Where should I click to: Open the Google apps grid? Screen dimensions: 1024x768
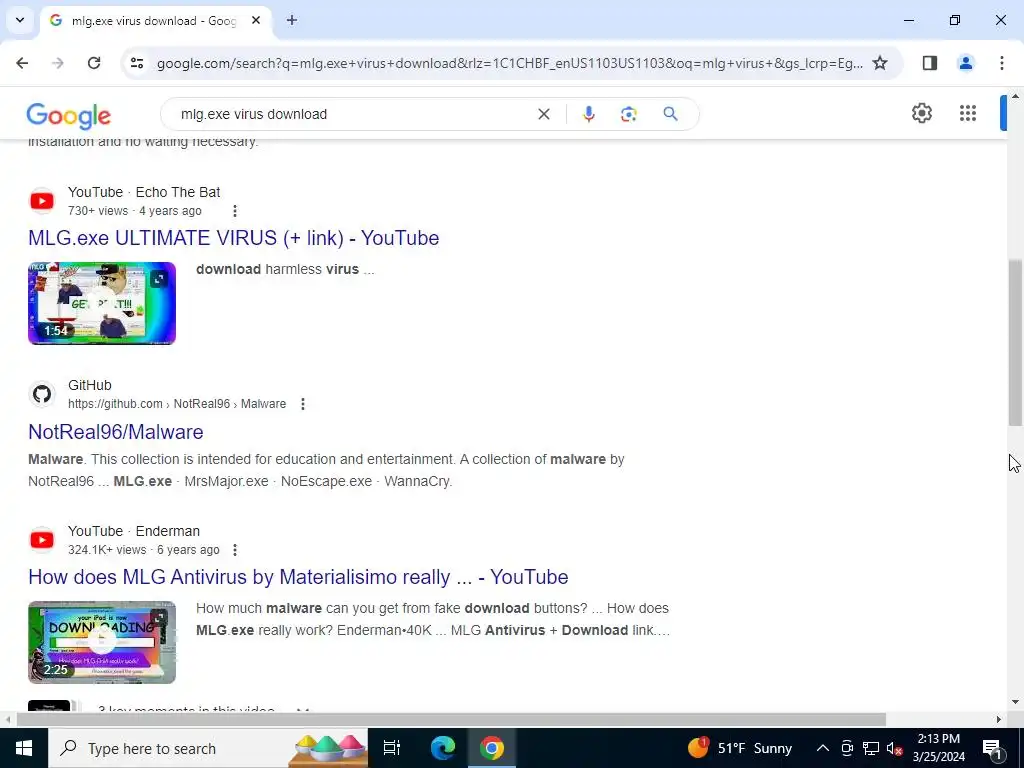968,113
